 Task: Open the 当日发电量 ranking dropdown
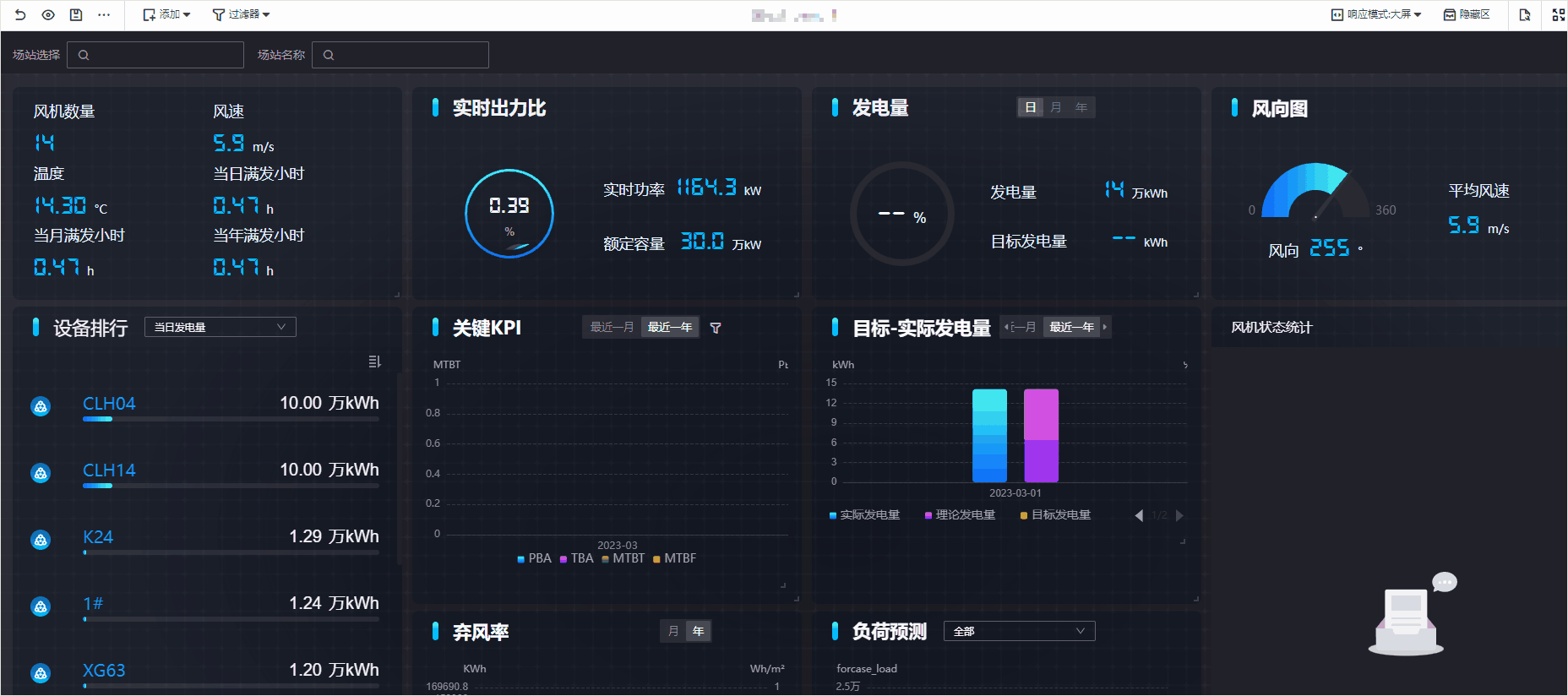coord(220,327)
